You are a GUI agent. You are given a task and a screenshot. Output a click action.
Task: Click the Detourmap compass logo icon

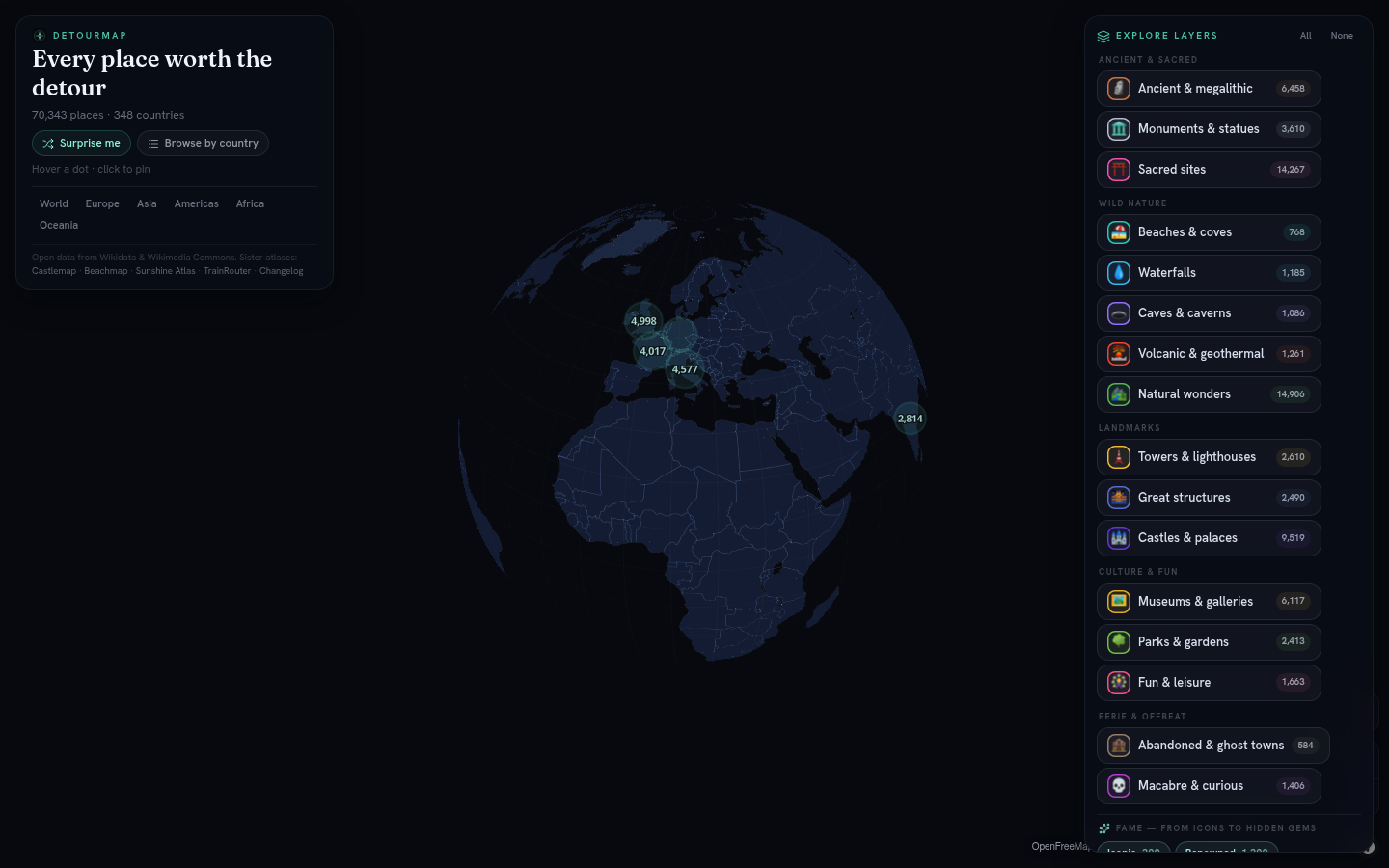(40, 36)
